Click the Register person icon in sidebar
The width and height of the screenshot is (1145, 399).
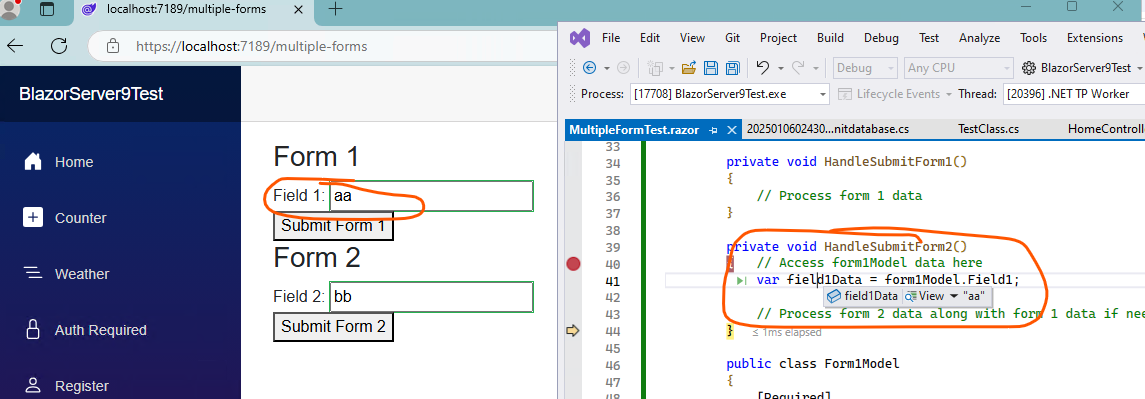coord(33,385)
